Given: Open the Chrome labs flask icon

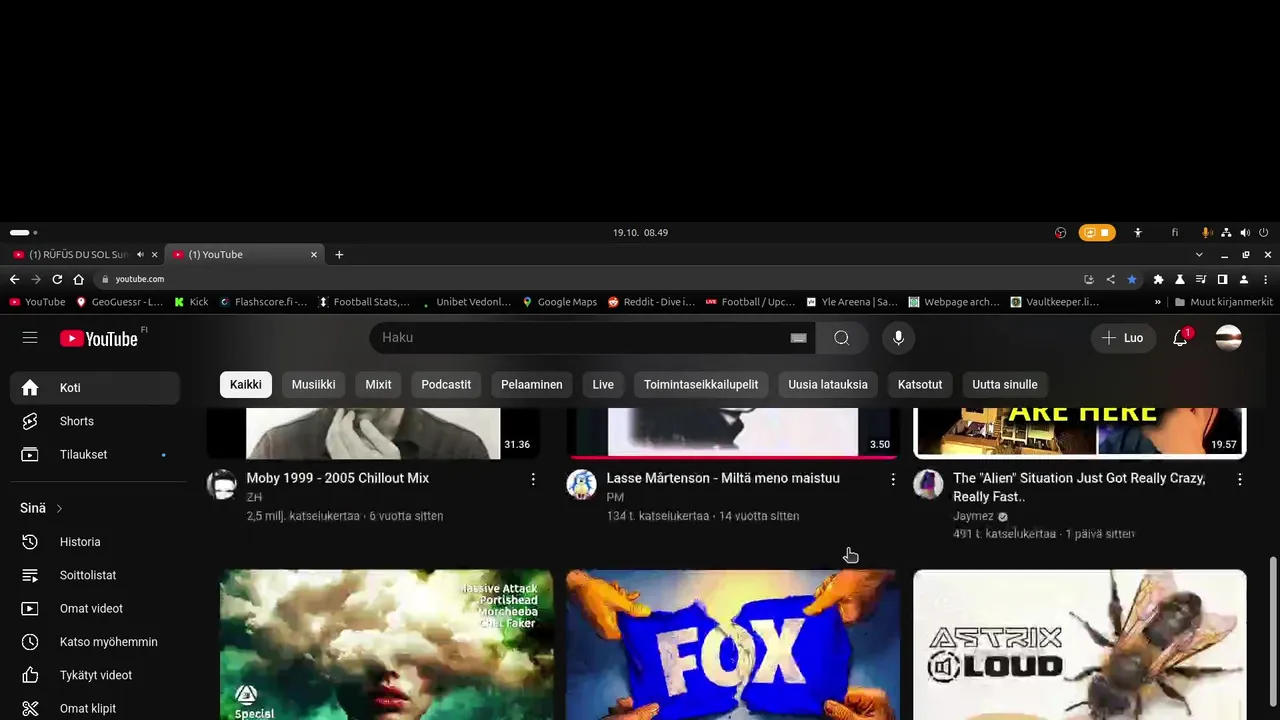Looking at the screenshot, I should click(1180, 279).
